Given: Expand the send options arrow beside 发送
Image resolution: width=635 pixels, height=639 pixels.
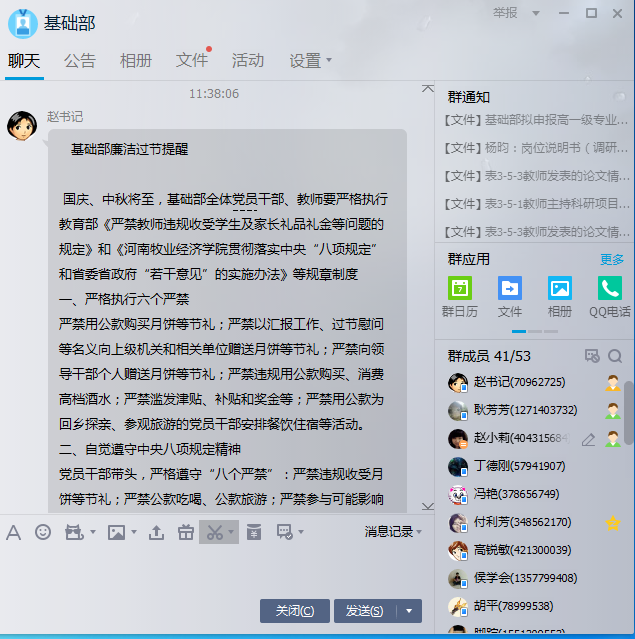Looking at the screenshot, I should (x=409, y=611).
